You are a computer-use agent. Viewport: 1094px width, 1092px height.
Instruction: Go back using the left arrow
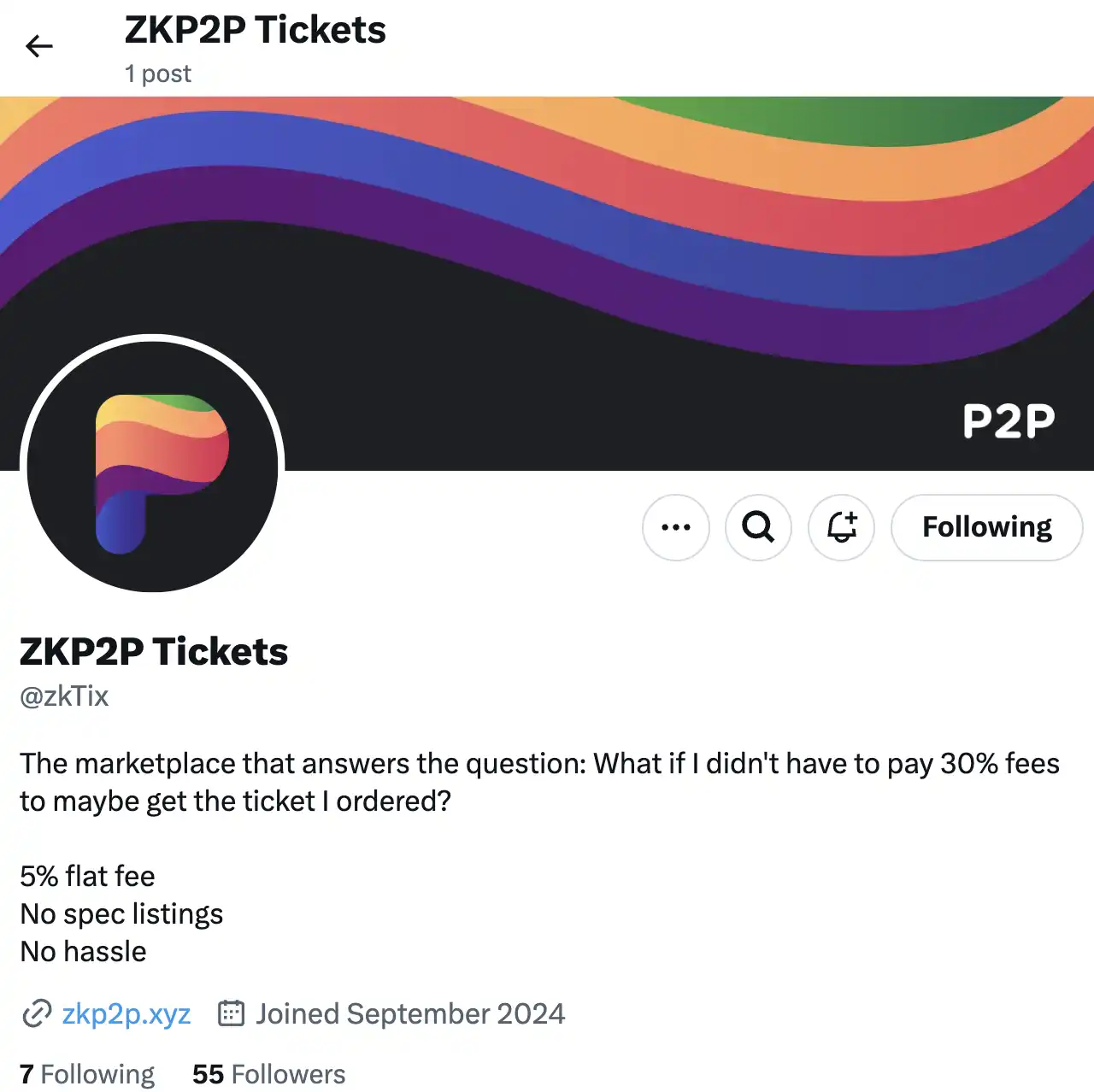[39, 46]
